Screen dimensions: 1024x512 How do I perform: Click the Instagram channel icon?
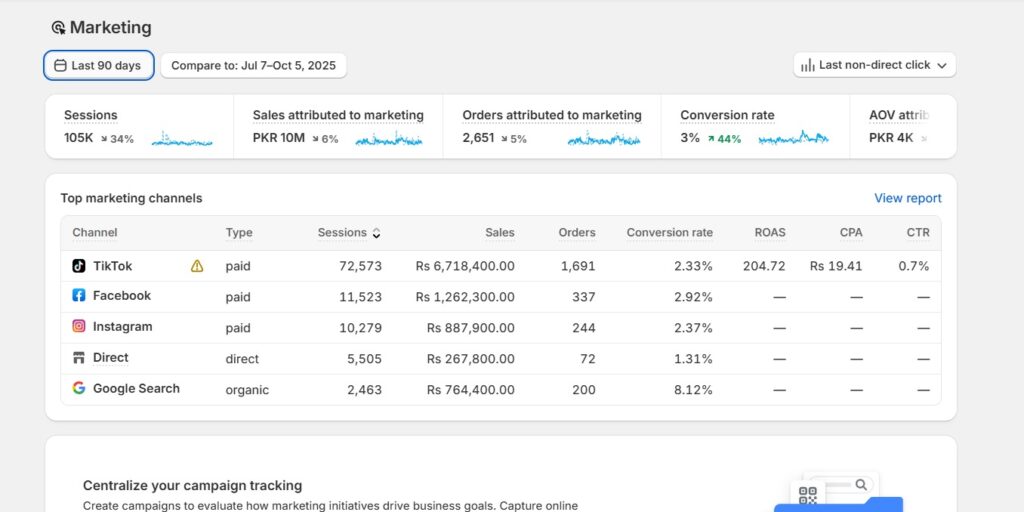(x=79, y=327)
